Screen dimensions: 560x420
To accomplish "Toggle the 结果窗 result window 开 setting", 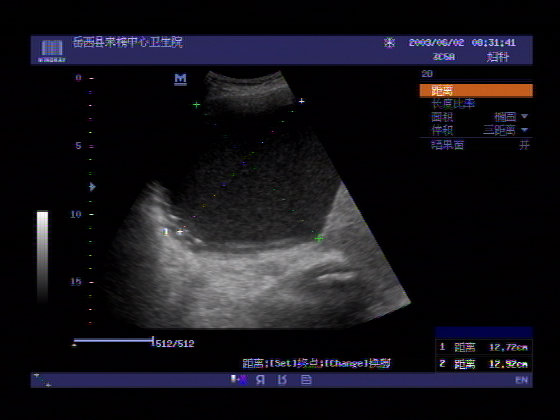I will point(524,145).
